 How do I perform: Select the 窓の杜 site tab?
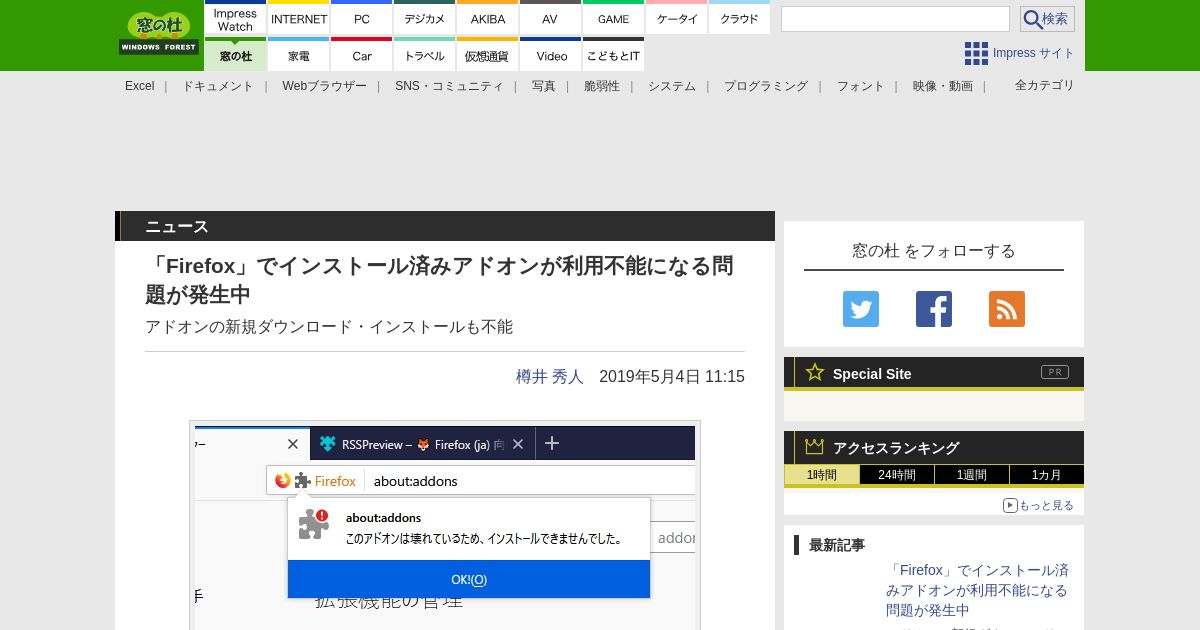click(235, 55)
